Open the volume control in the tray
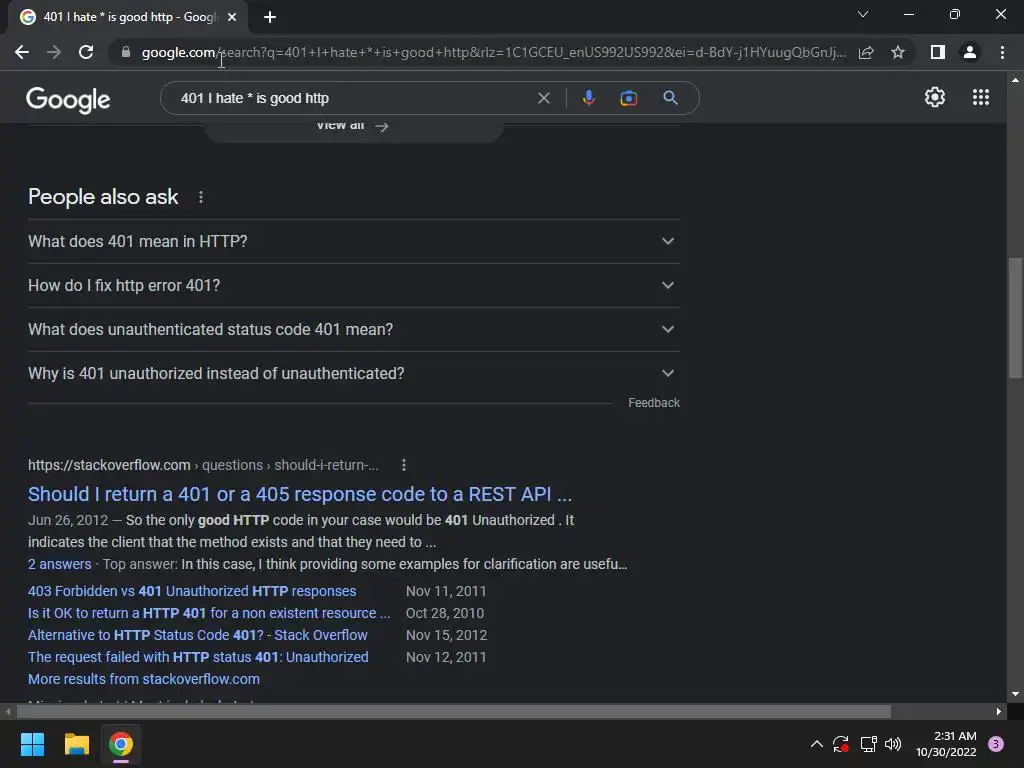The width and height of the screenshot is (1024, 768). (893, 744)
